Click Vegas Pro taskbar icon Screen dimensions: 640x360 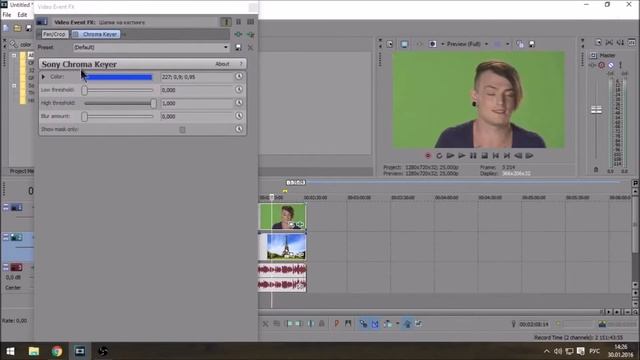click(80, 351)
